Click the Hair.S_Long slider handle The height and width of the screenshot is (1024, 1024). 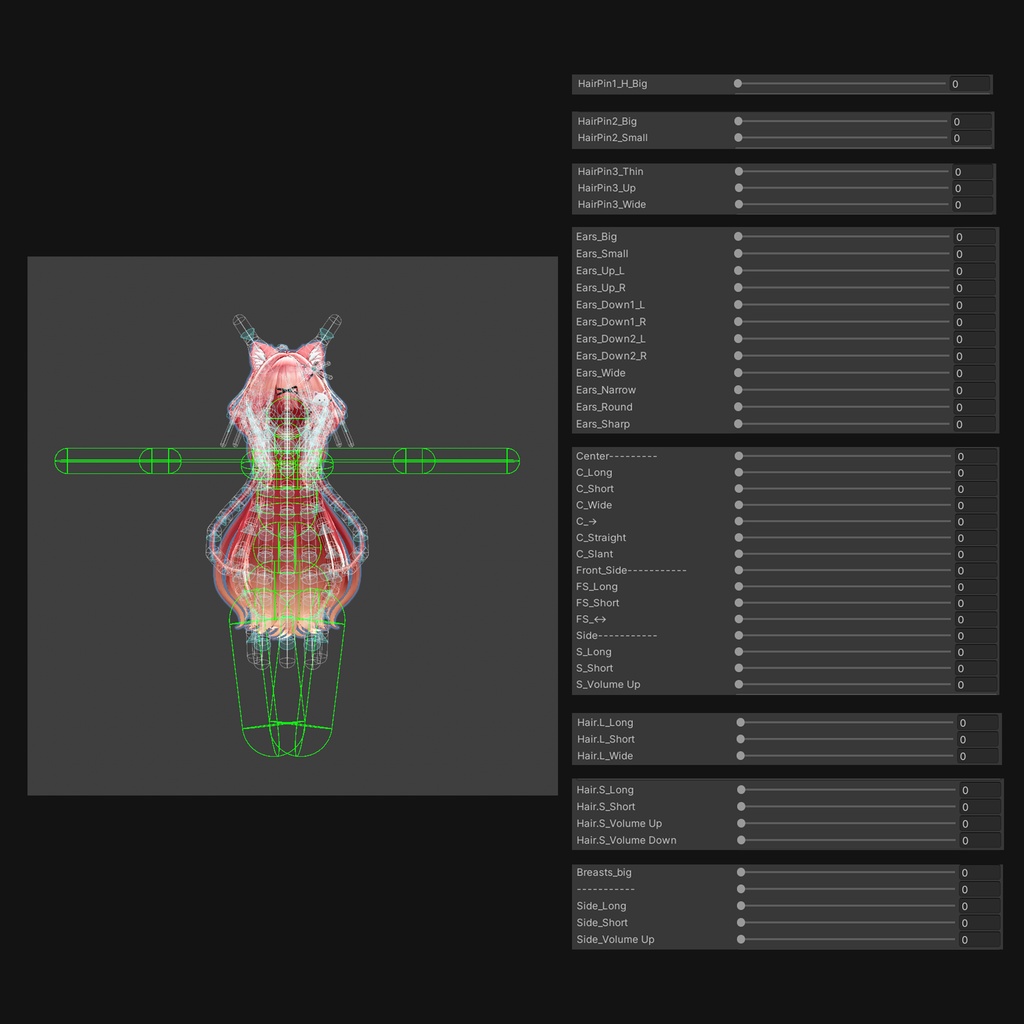click(x=742, y=790)
